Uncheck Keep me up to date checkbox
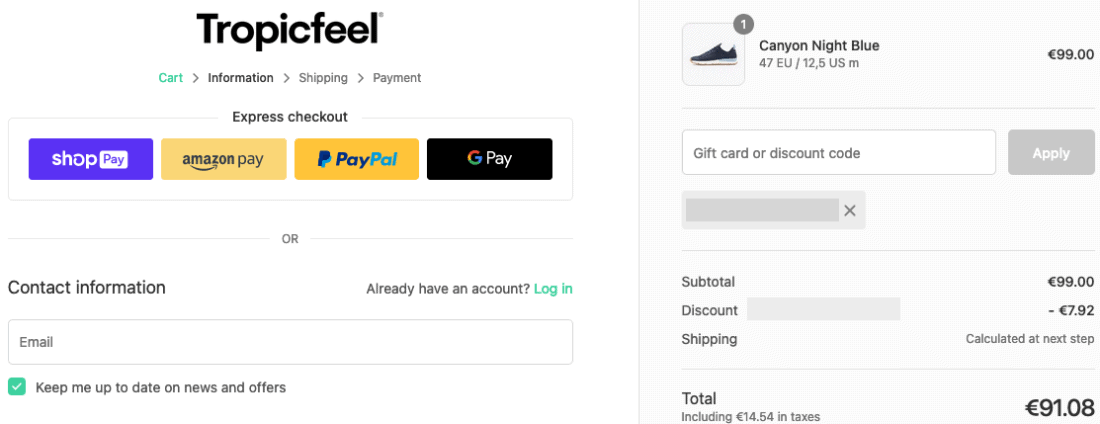The width and height of the screenshot is (1100, 424). 17,387
